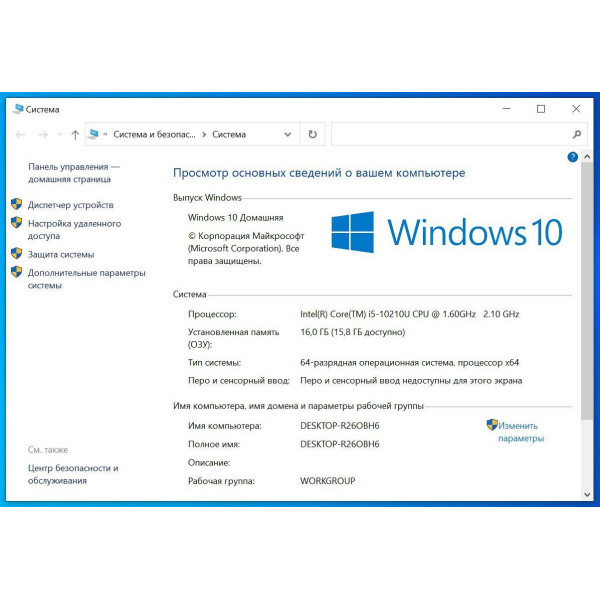Click the Forward navigation arrow

[x=43, y=135]
